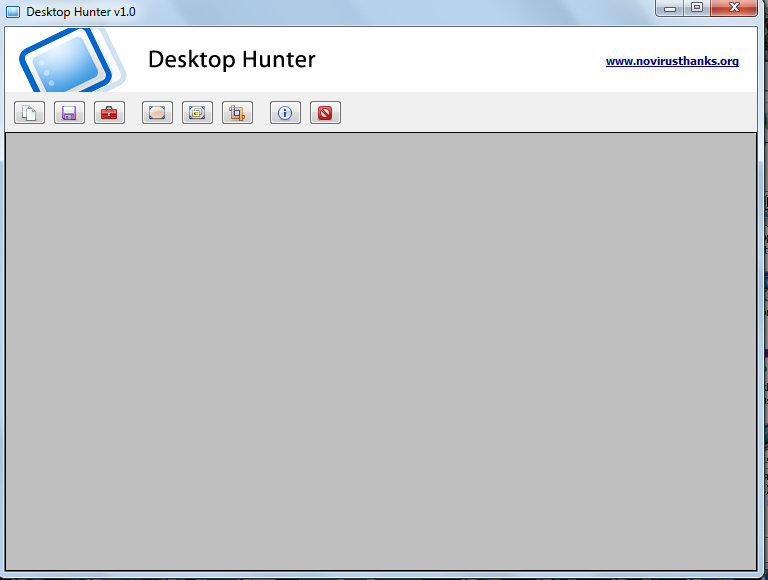768x580 pixels.
Task: Click the Desktop Hunter title bar app icon
Action: [x=13, y=12]
